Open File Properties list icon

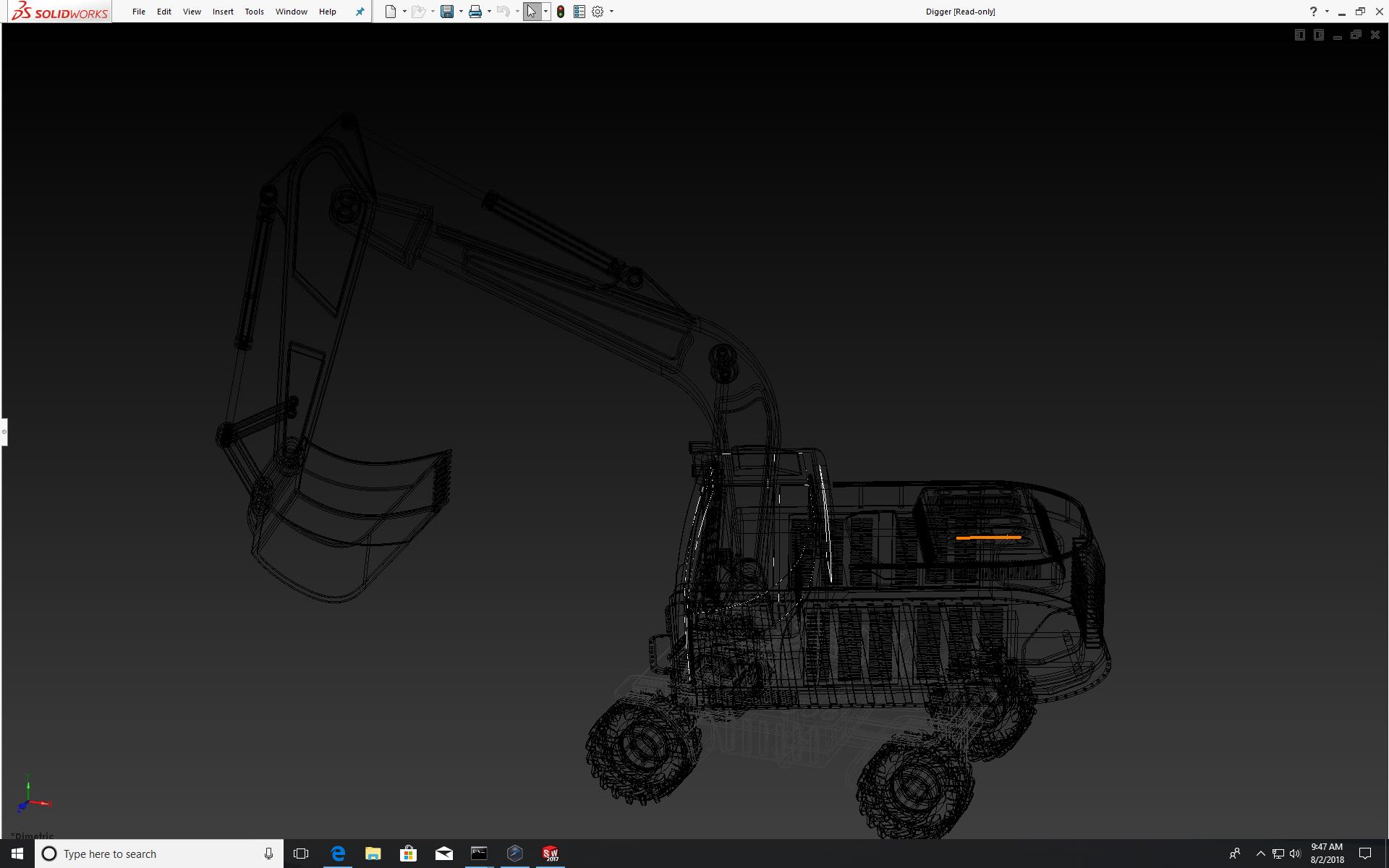click(579, 12)
